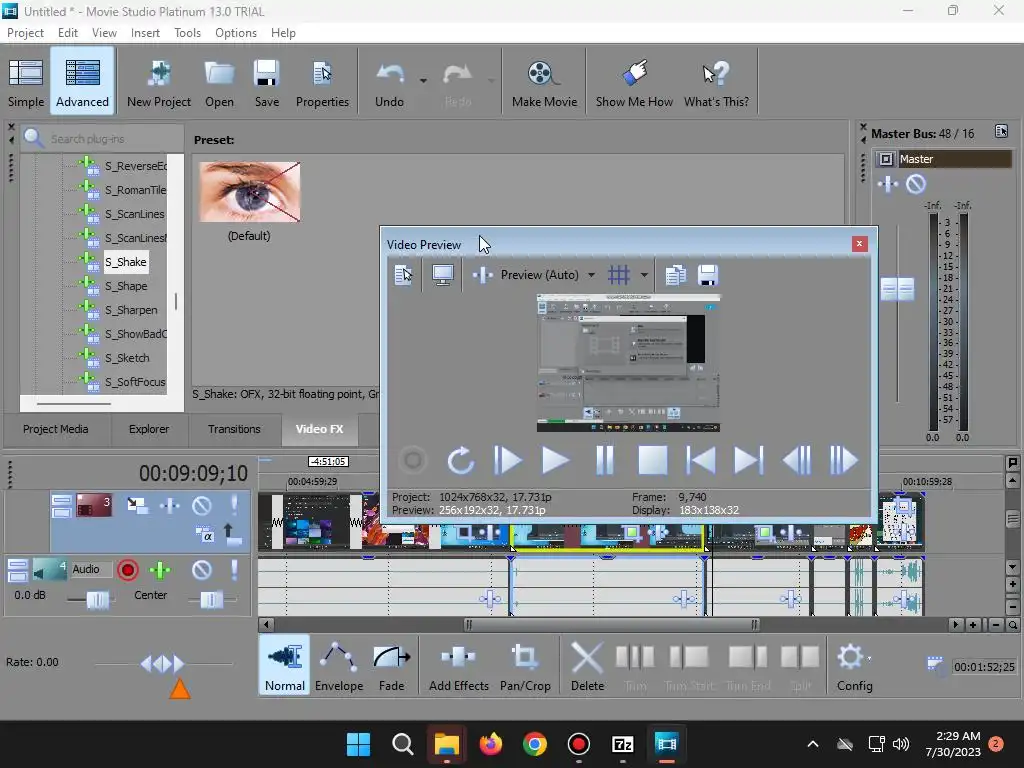Screen dimensions: 1024x768
Task: Open the Undo history dropdown arrow
Action: click(423, 81)
